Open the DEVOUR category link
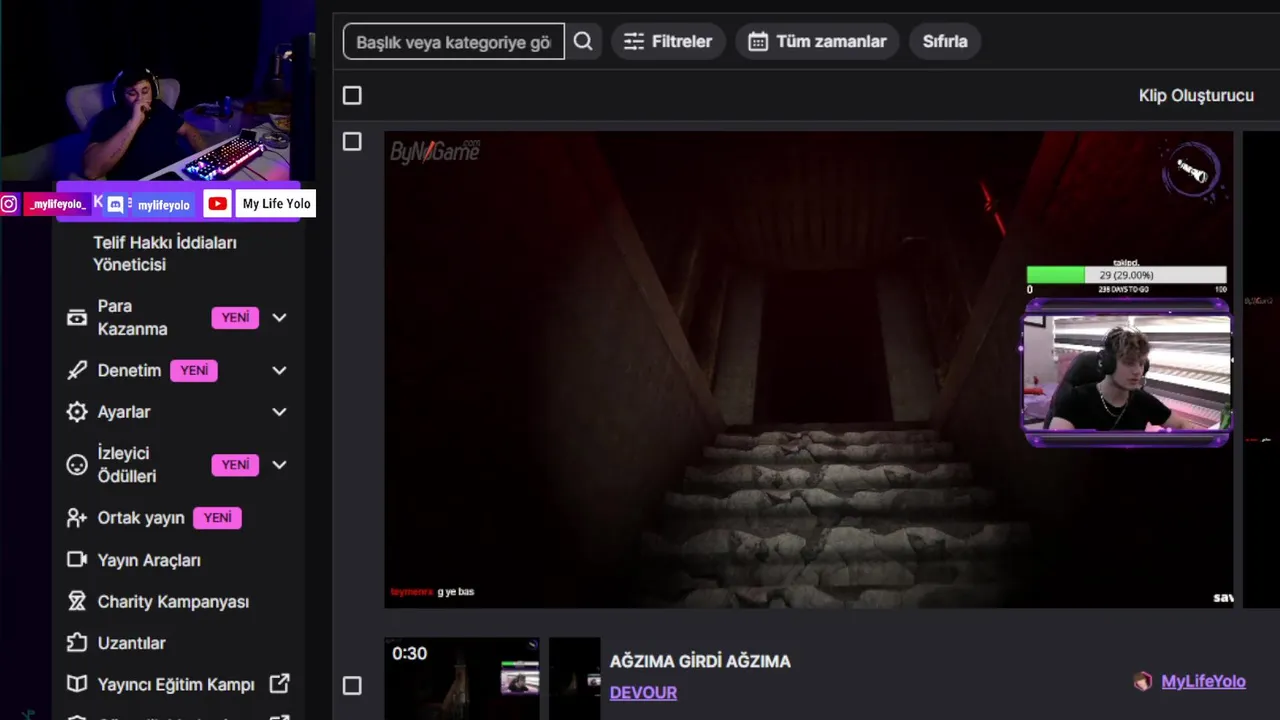 [643, 692]
